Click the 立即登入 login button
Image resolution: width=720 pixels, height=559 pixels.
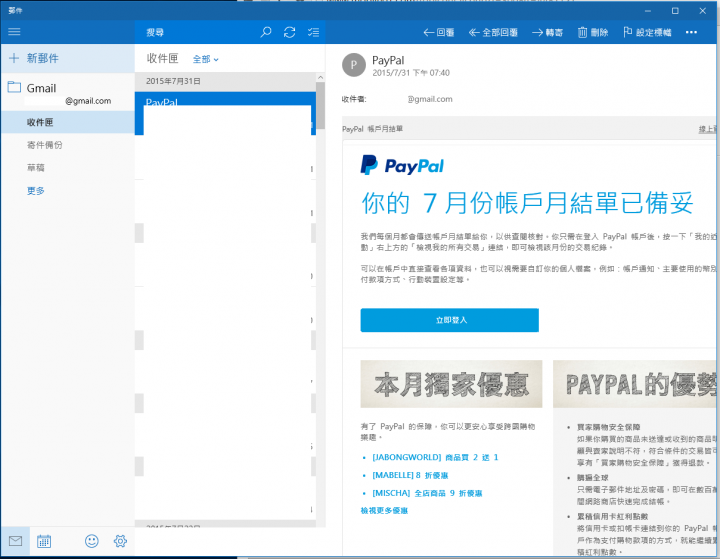pos(450,320)
